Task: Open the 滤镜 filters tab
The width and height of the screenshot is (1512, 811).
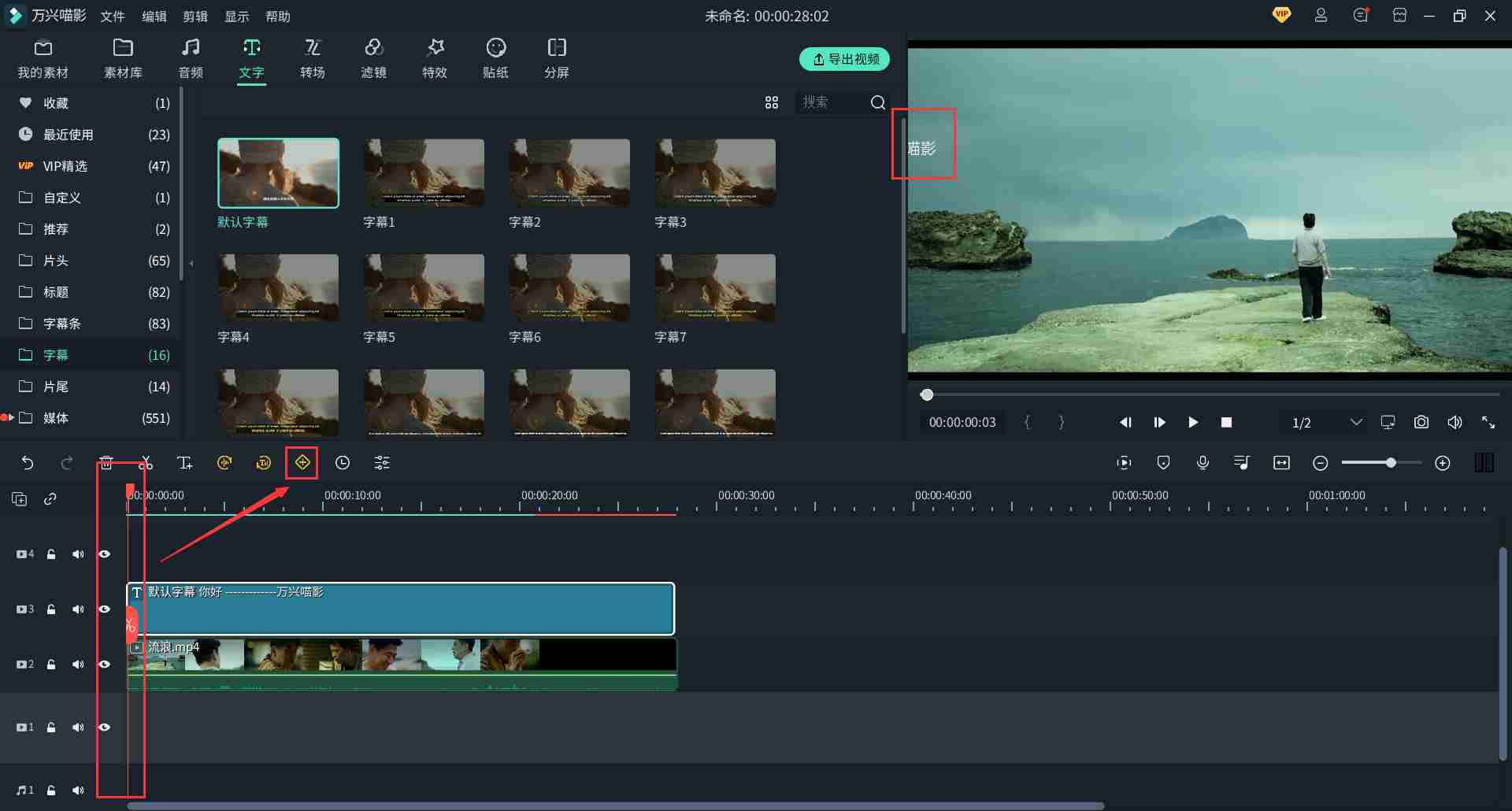Action: [x=374, y=58]
